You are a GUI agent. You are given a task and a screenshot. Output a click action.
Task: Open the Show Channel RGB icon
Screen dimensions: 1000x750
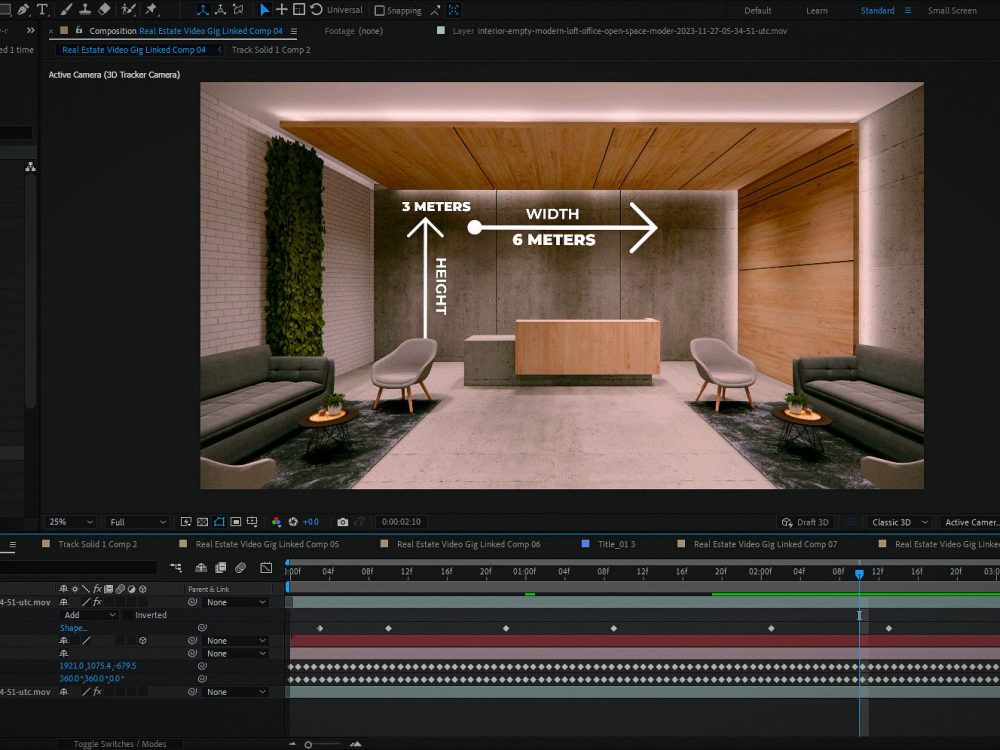tap(276, 522)
